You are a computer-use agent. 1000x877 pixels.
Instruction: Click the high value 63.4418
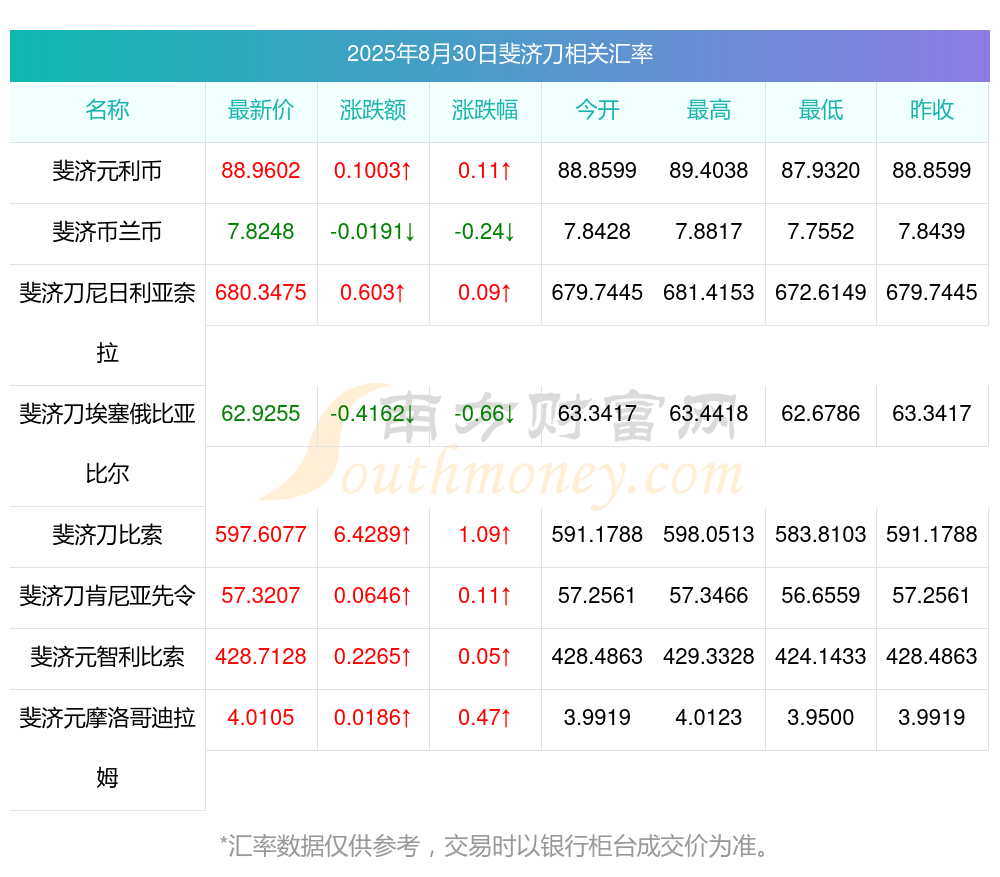(709, 413)
